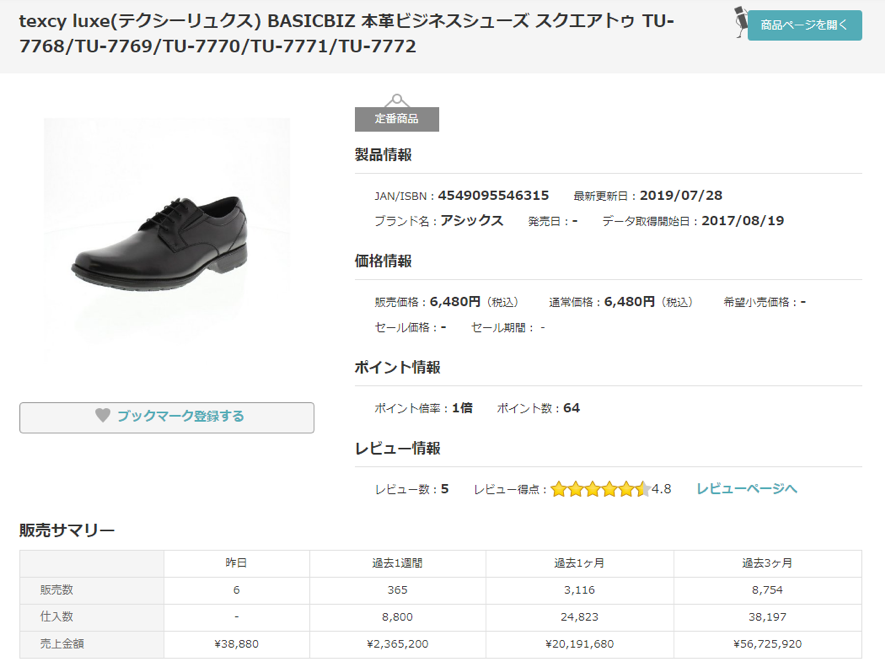Viewport: 885px width, 672px height.
Task: Open the レビューページへ link
Action: (746, 489)
